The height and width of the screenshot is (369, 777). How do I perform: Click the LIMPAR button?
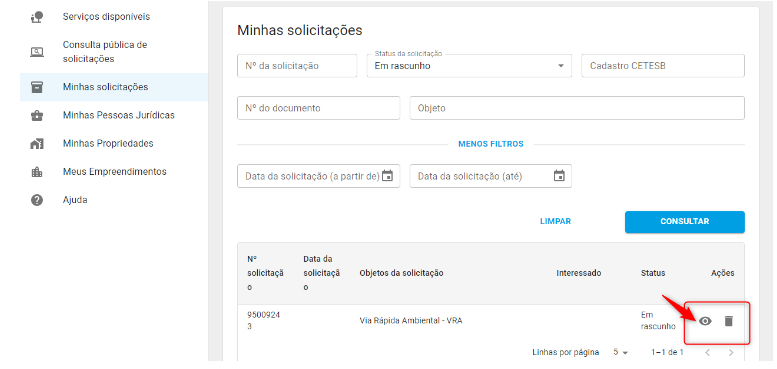[555, 221]
